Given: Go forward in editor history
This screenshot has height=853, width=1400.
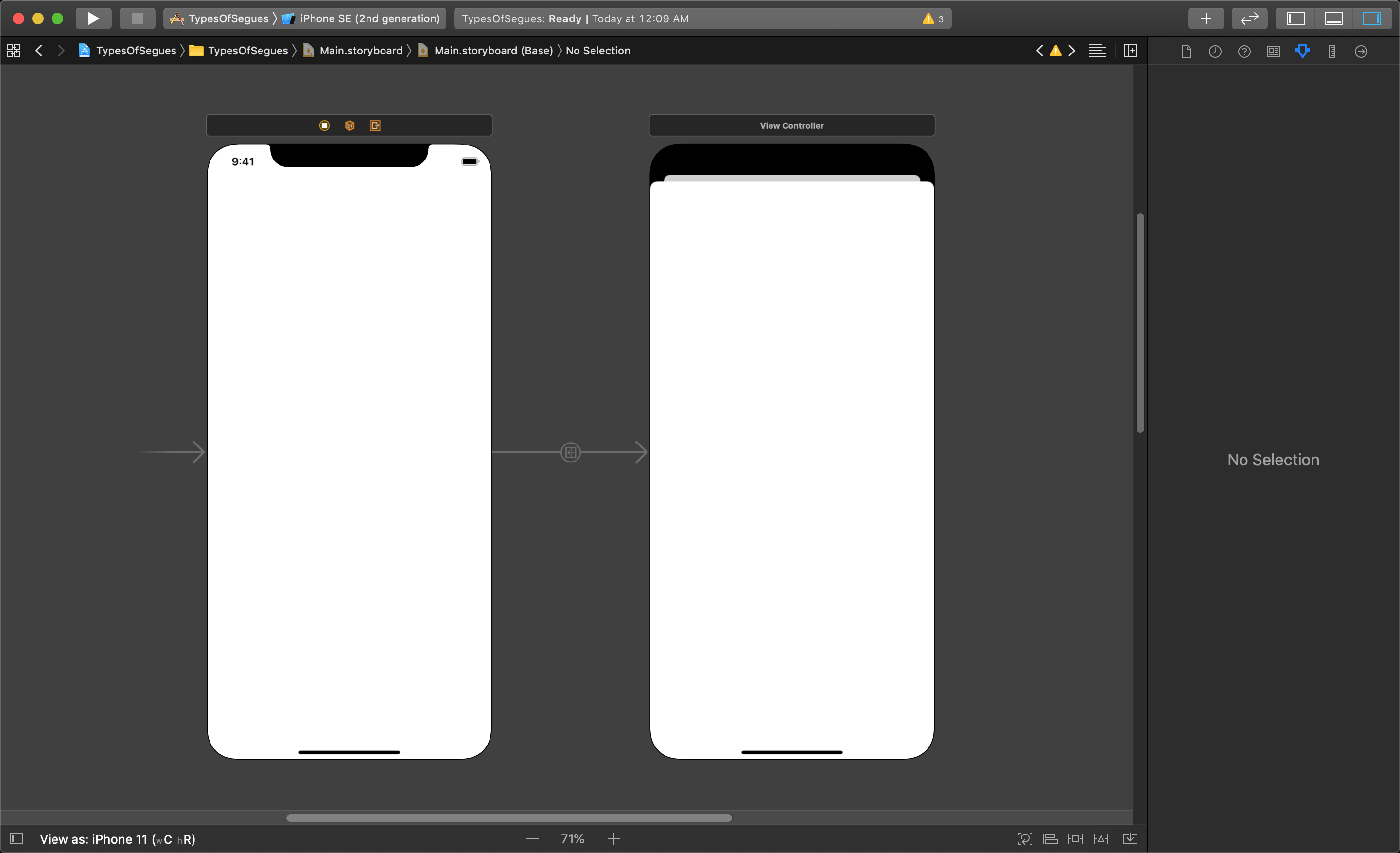Looking at the screenshot, I should [x=61, y=51].
